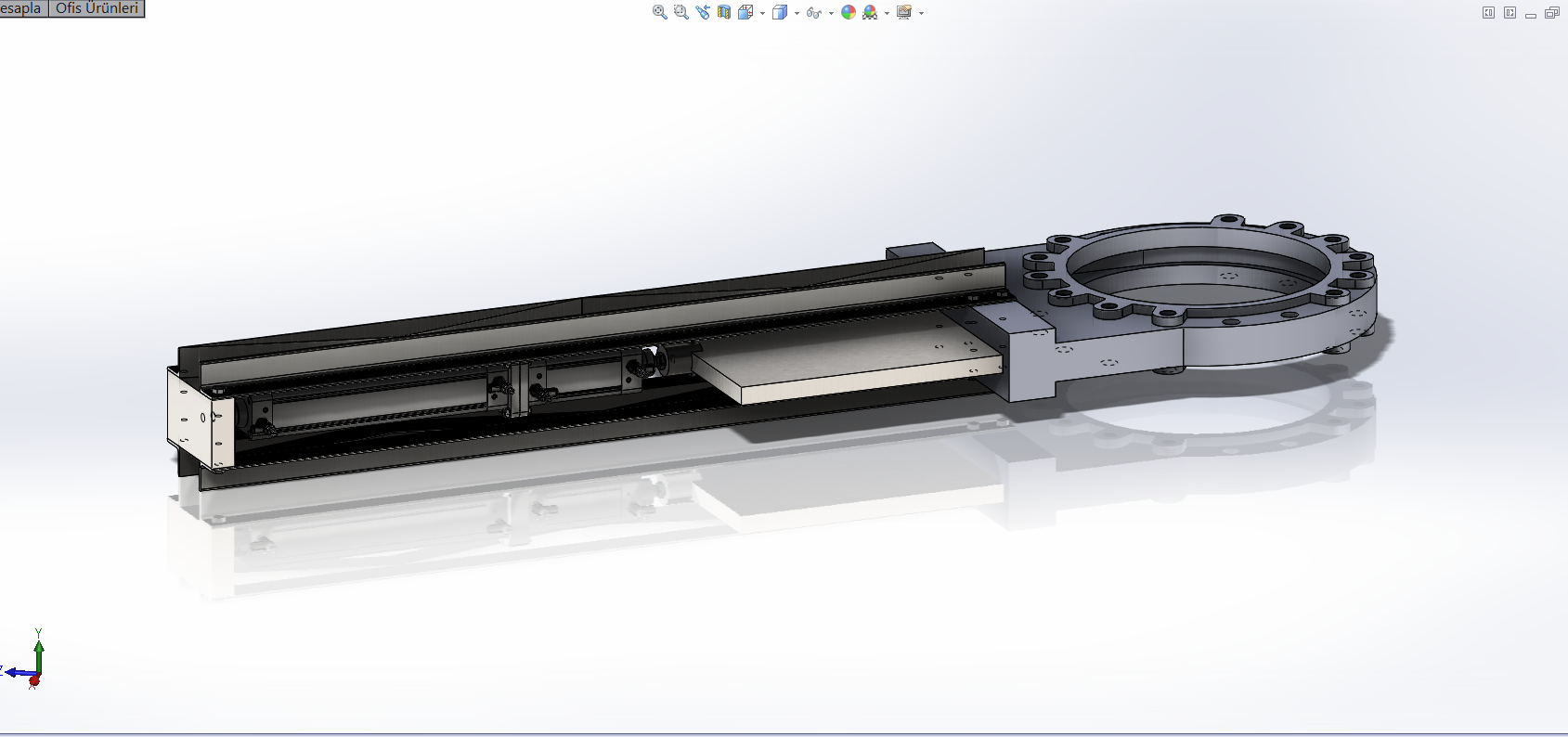Click the red origin ball of the triad

coord(34,681)
